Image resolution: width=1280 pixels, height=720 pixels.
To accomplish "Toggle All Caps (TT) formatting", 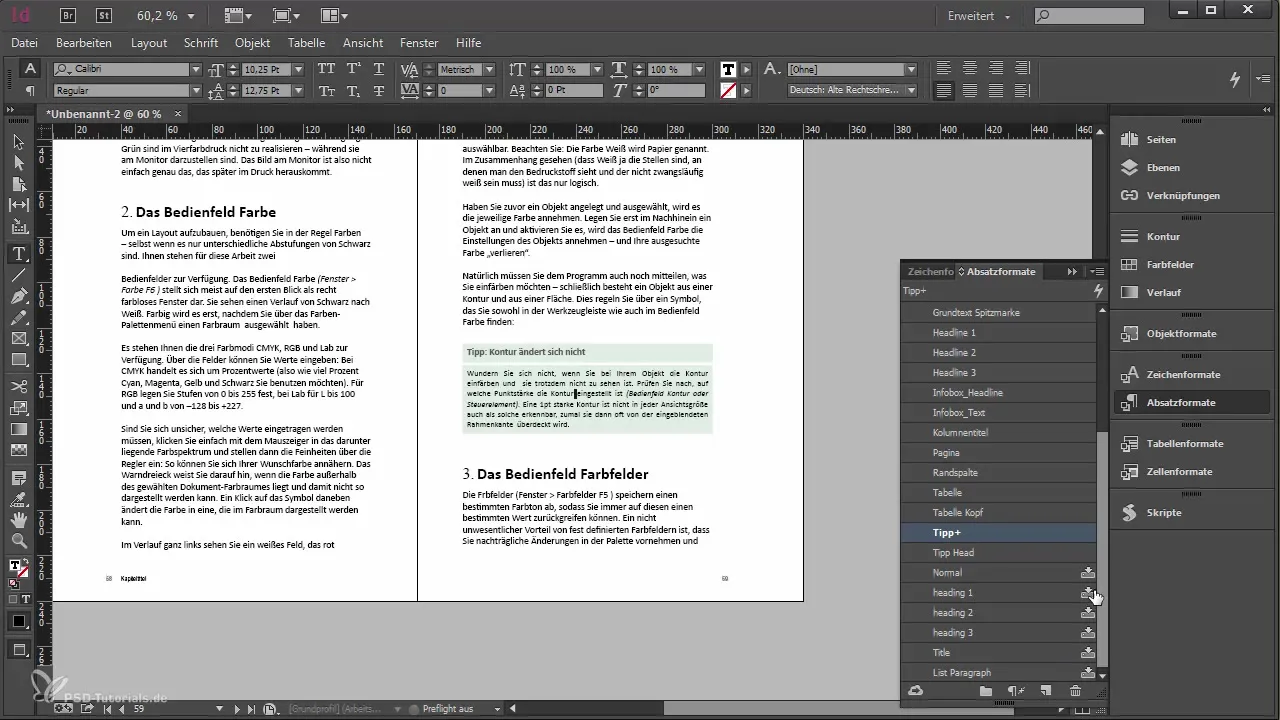I will click(326, 69).
